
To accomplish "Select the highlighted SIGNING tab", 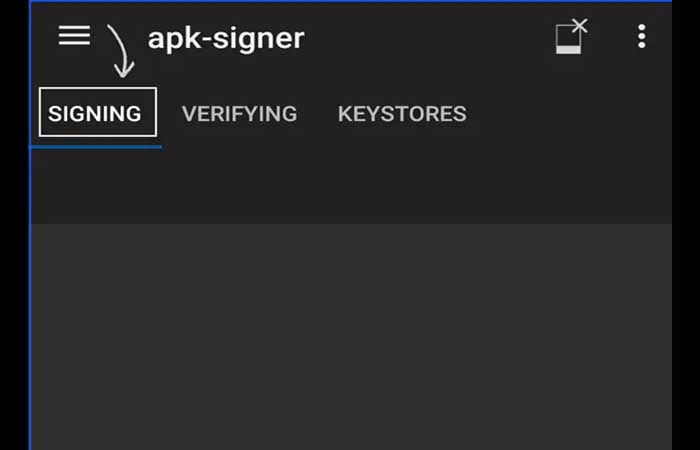I will [95, 113].
